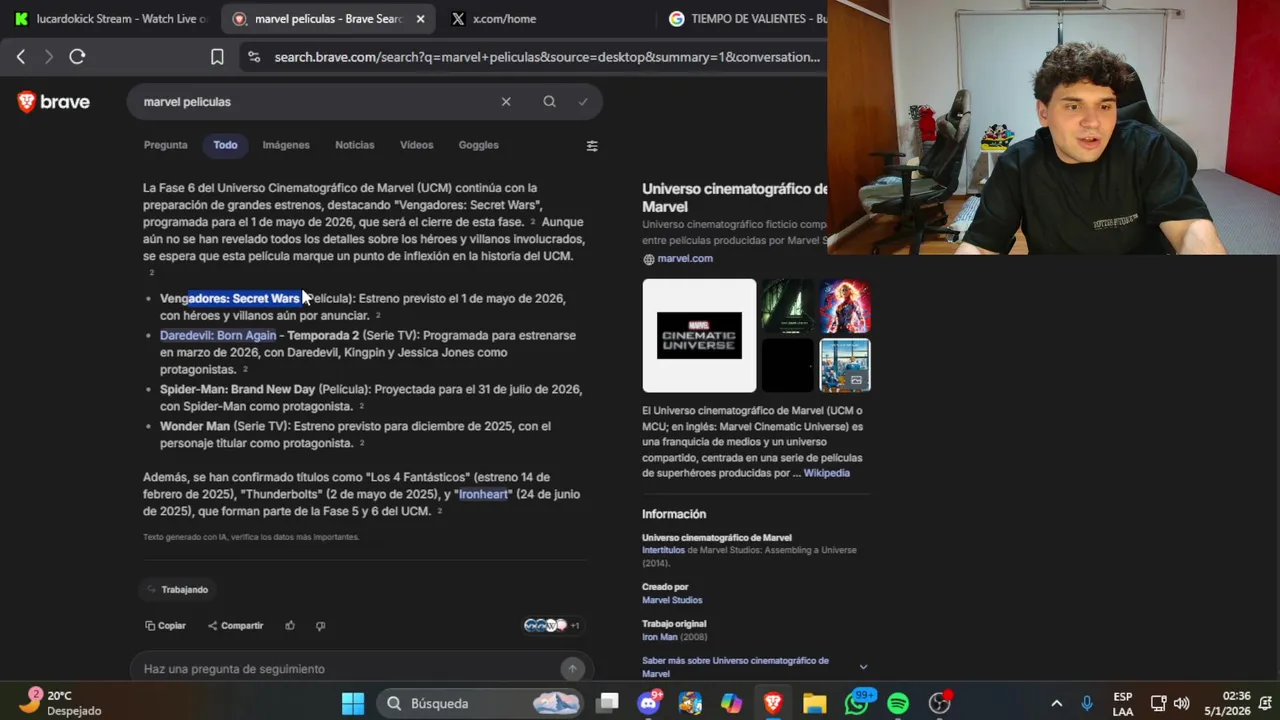The height and width of the screenshot is (720, 1280).
Task: Open the Captain Marvel poster thumbnail
Action: pyautogui.click(x=845, y=306)
